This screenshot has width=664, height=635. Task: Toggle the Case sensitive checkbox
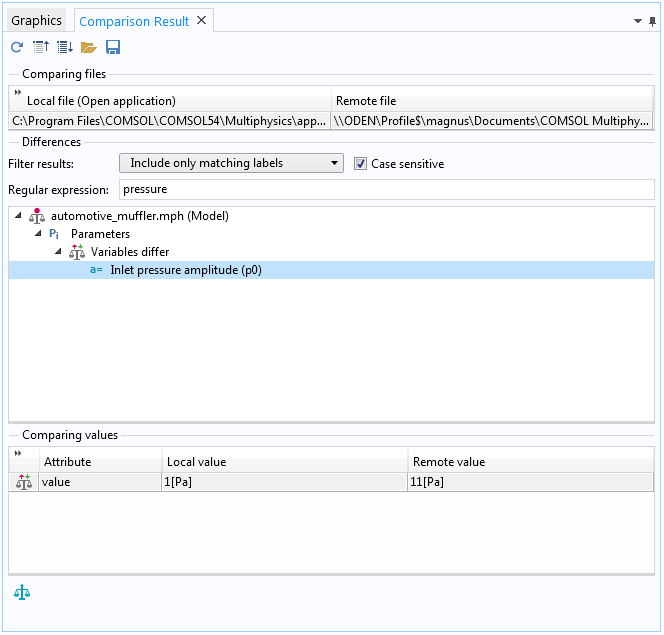pos(360,163)
